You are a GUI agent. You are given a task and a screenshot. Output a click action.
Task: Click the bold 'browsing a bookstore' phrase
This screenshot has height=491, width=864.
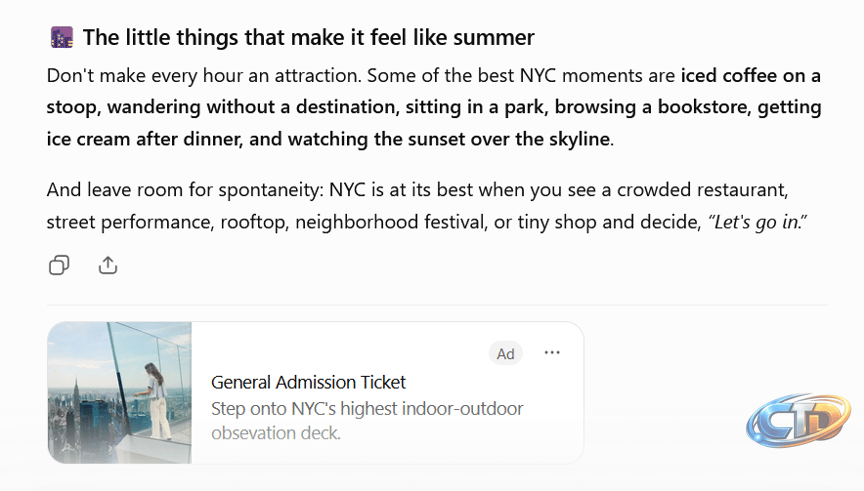click(652, 107)
